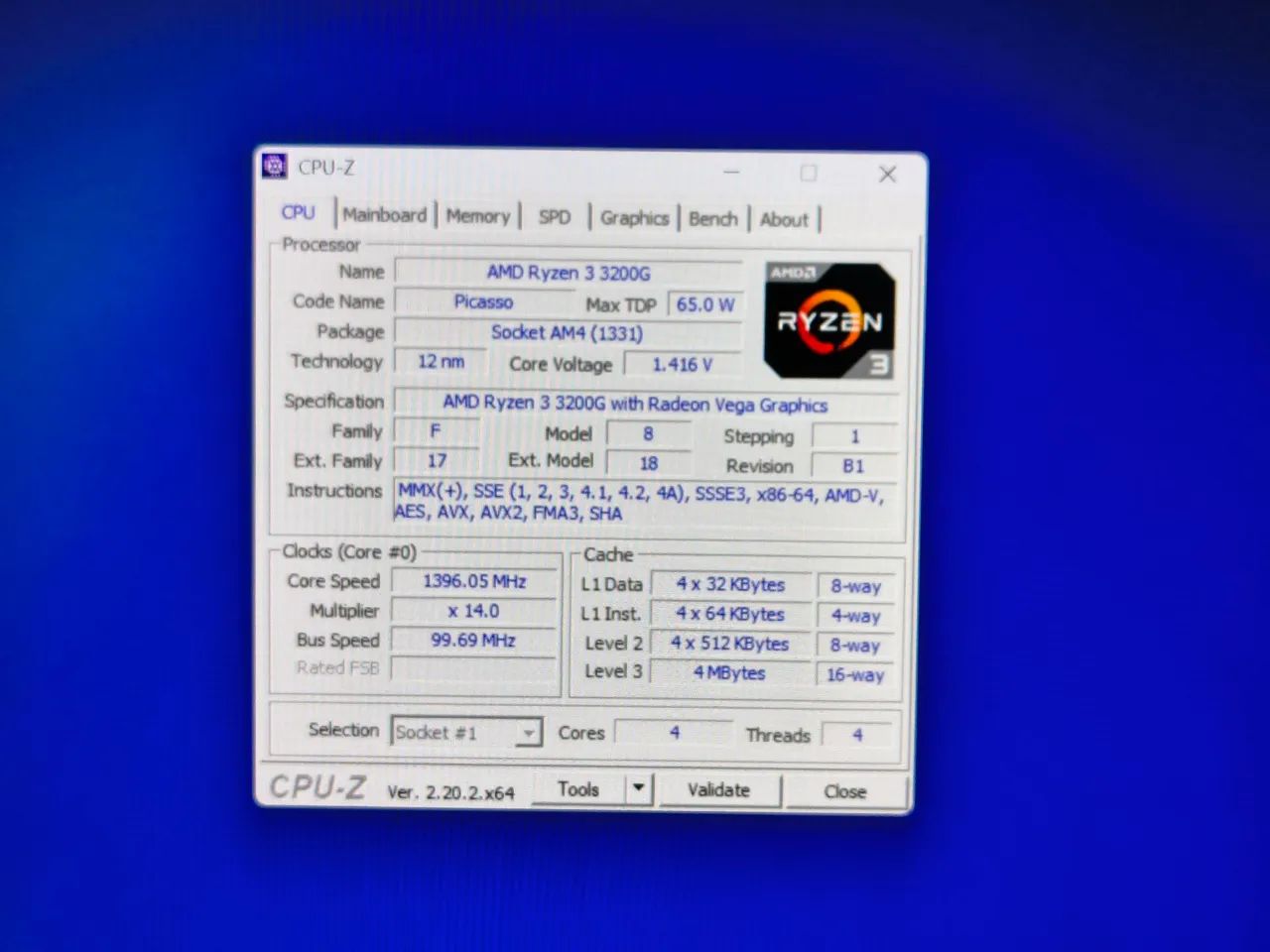This screenshot has width=1270, height=952.
Task: Select the SPD tab
Action: (x=555, y=217)
